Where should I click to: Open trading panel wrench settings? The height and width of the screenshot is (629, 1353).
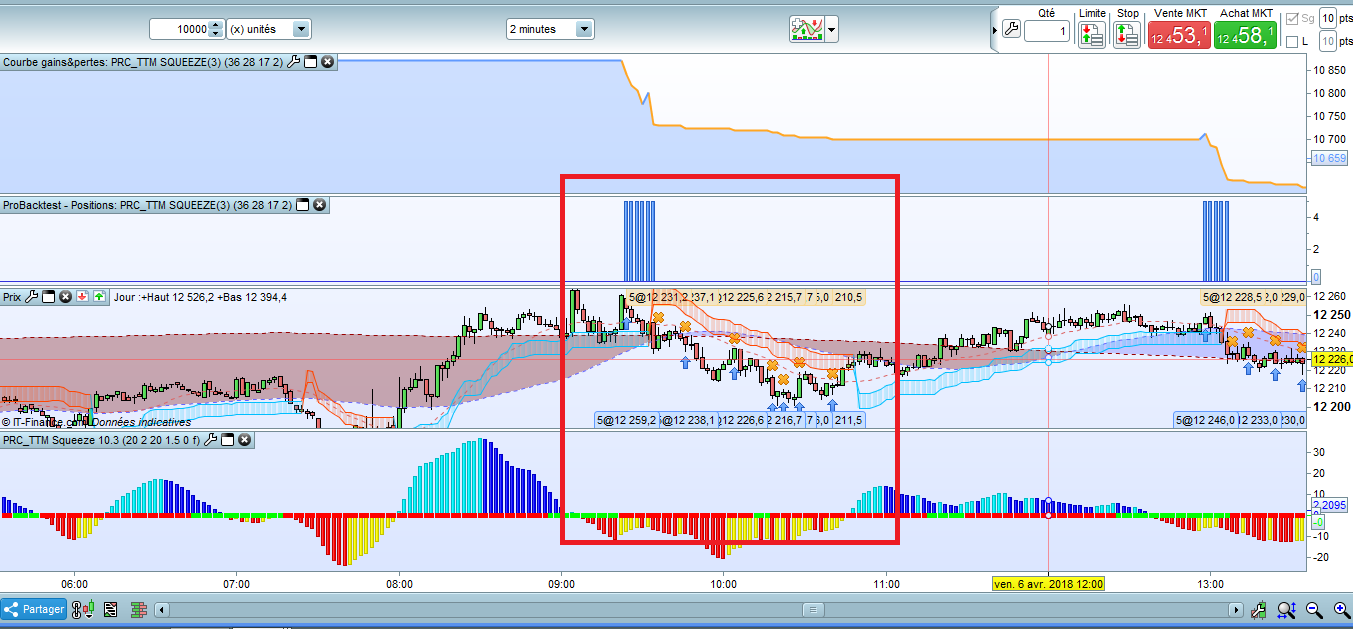pos(1011,29)
